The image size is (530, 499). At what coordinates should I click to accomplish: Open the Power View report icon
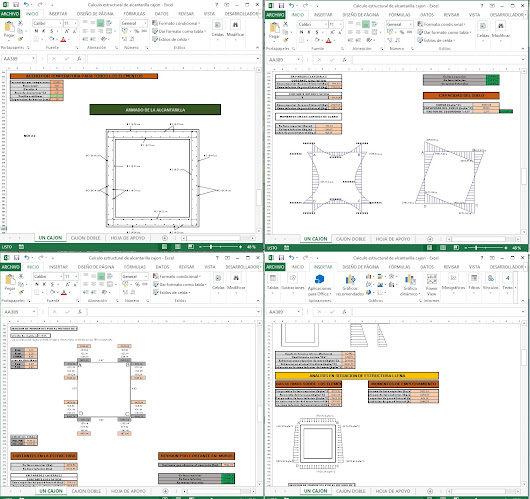432,285
